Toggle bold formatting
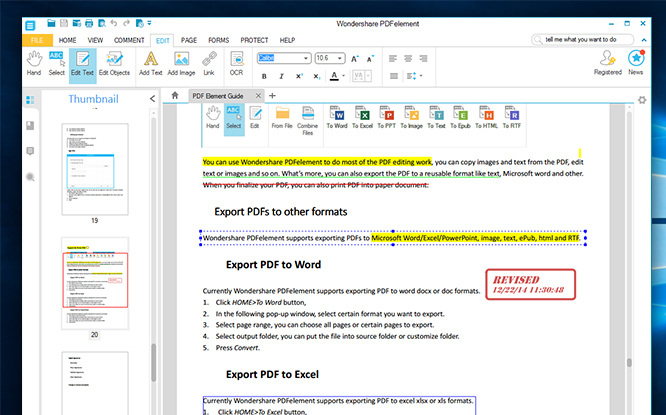 click(x=264, y=76)
